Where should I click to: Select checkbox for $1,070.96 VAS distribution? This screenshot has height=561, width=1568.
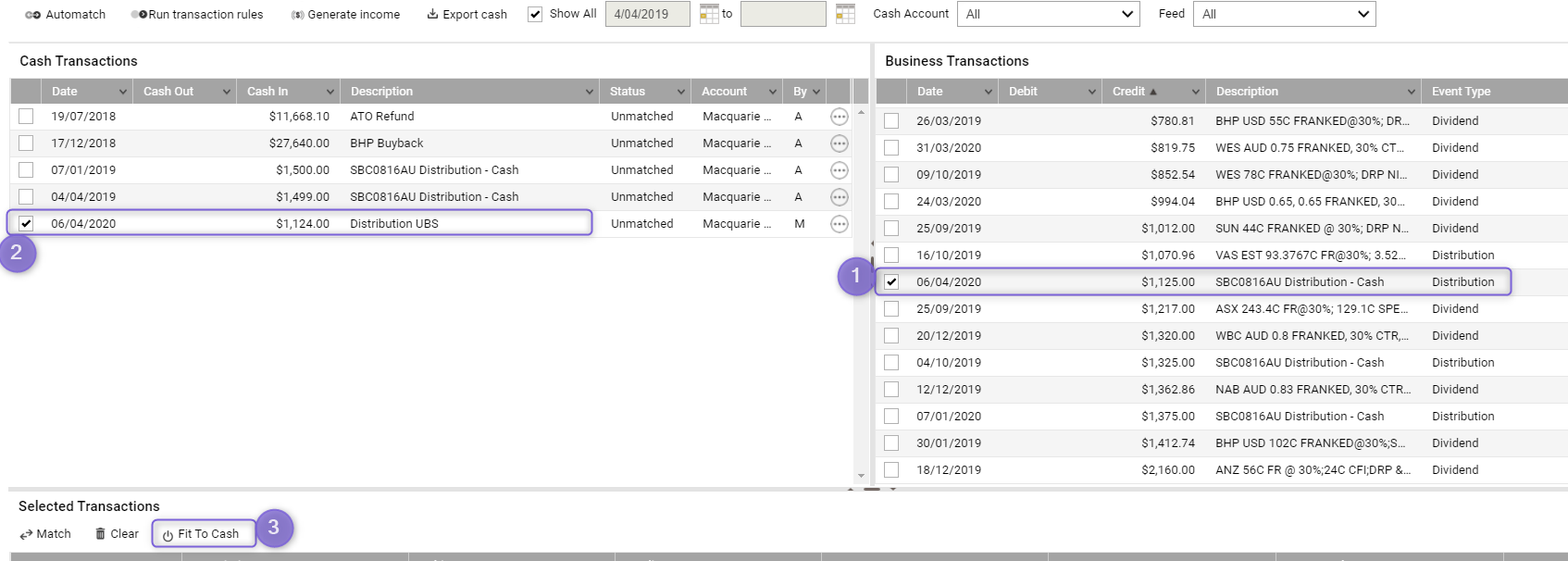[x=891, y=256]
